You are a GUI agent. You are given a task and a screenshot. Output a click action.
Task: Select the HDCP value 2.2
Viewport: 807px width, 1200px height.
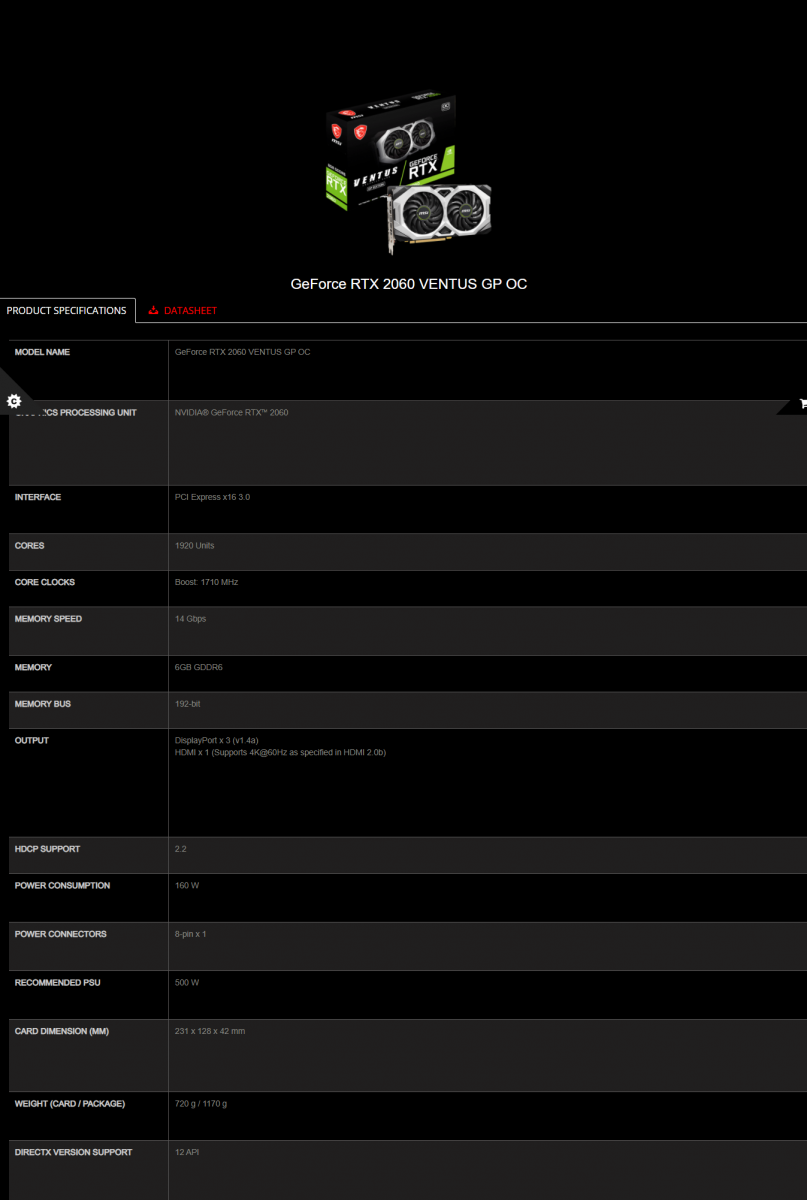pyautogui.click(x=181, y=849)
